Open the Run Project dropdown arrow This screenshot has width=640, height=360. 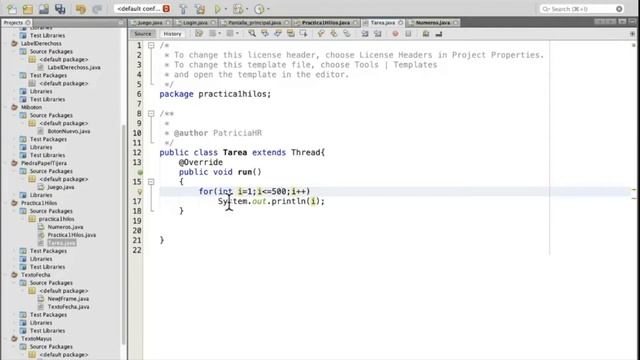tap(226, 9)
